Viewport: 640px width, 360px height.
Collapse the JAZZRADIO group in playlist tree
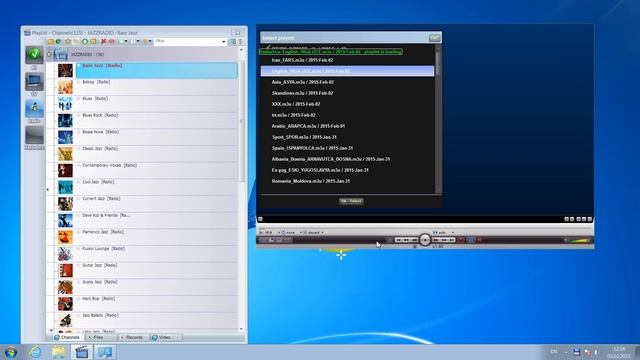[49, 54]
